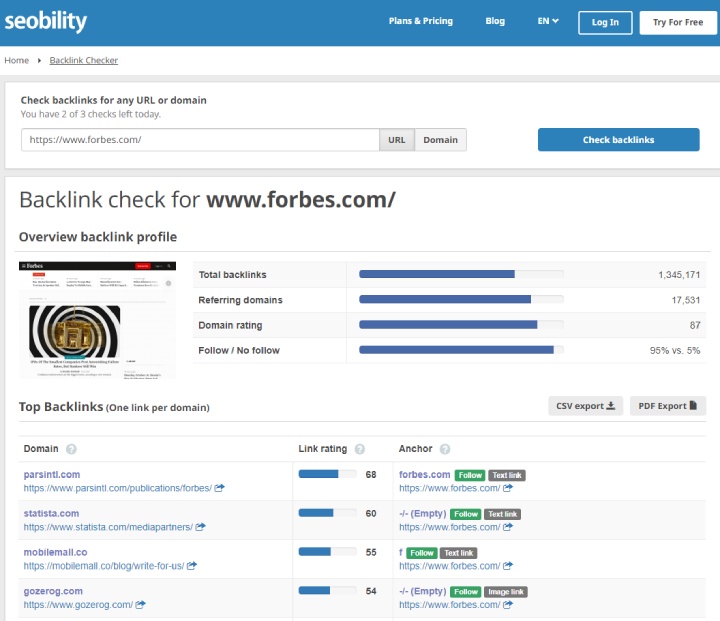This screenshot has height=621, width=720.
Task: Open gozerog.com domain link
Action: (x=53, y=591)
